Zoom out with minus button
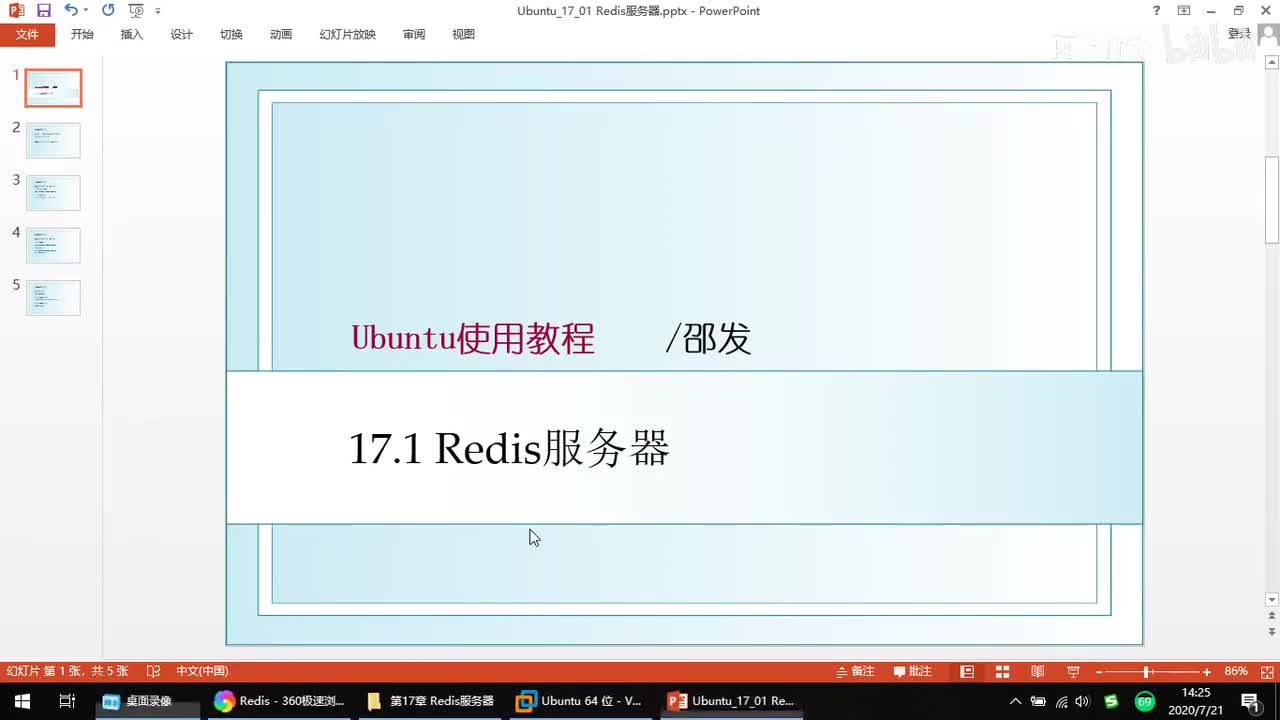This screenshot has width=1280, height=720. (x=1099, y=672)
